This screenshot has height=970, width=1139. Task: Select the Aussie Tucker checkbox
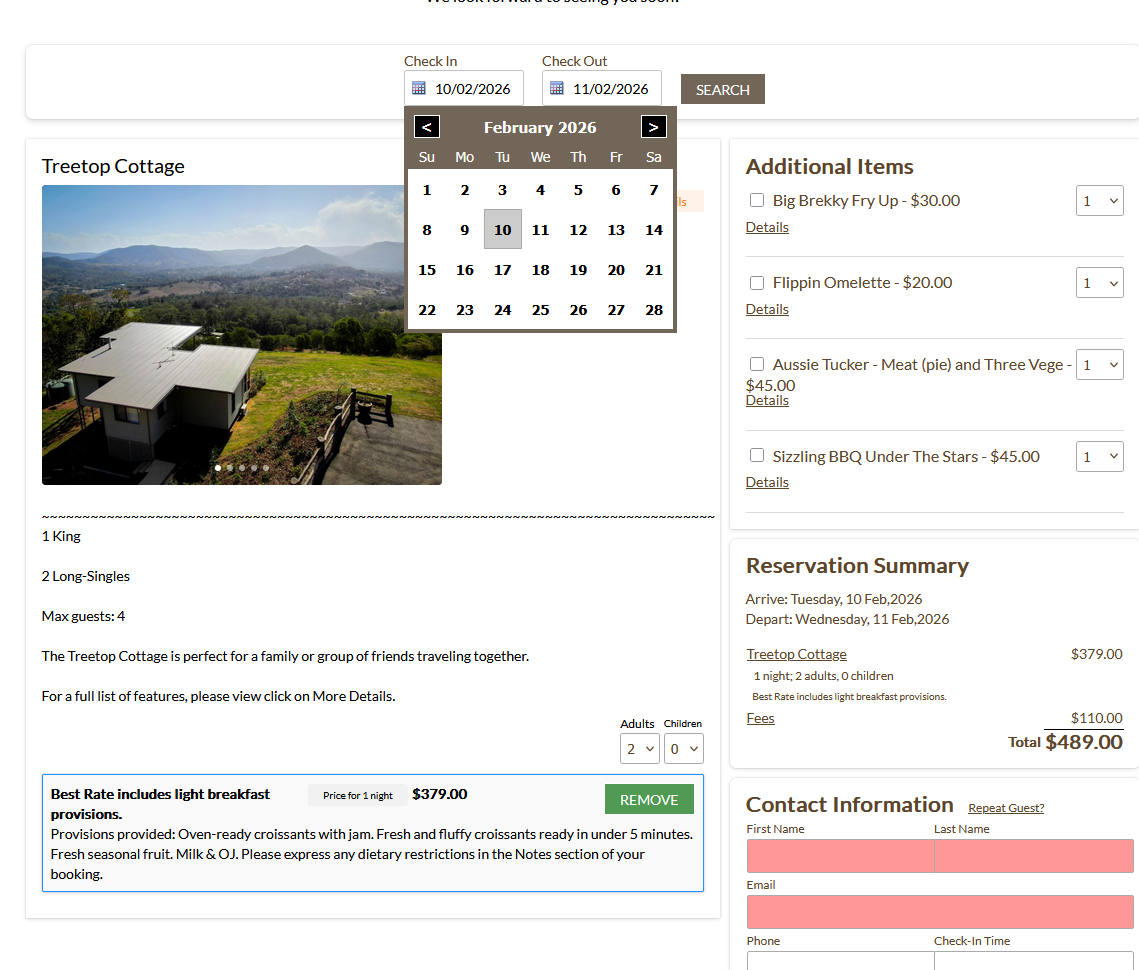coord(757,364)
